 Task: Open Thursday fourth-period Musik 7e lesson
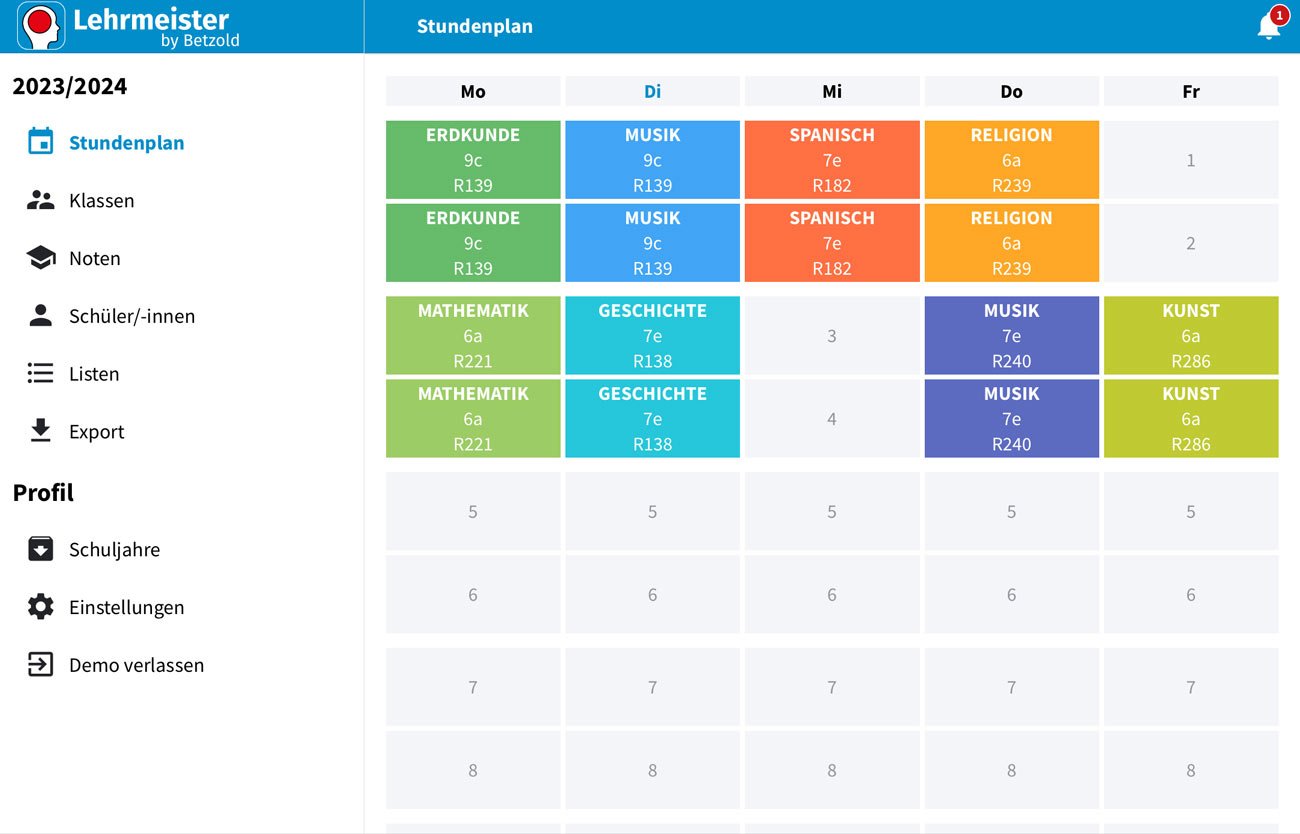[1011, 419]
